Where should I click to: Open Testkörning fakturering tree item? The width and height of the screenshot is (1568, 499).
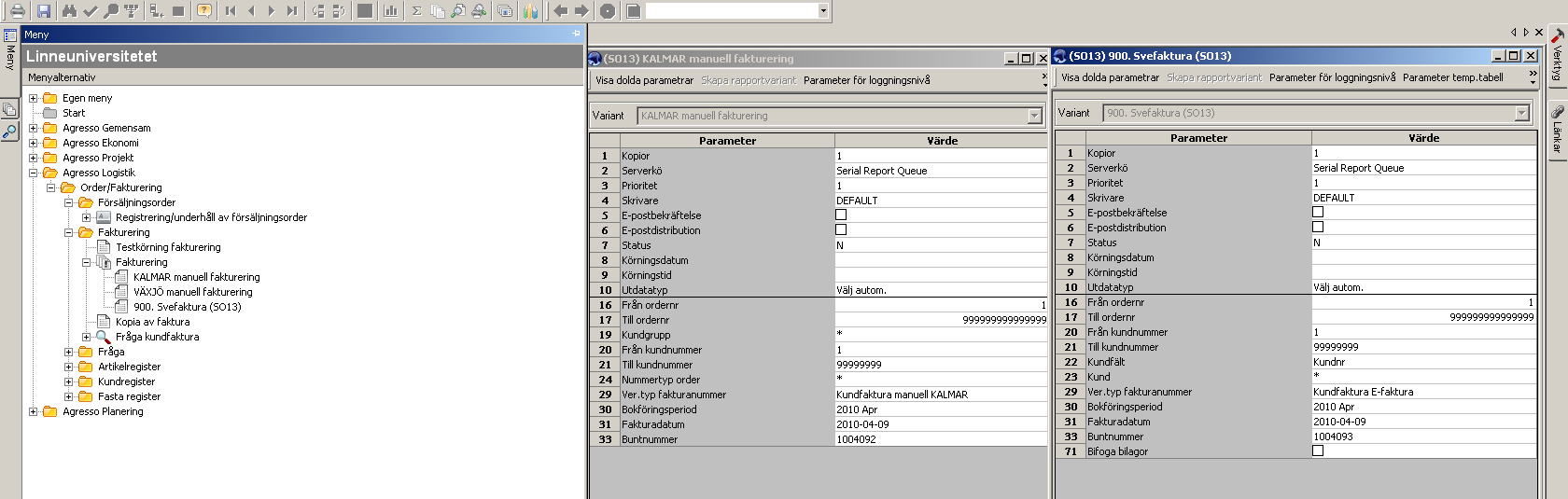(x=168, y=247)
